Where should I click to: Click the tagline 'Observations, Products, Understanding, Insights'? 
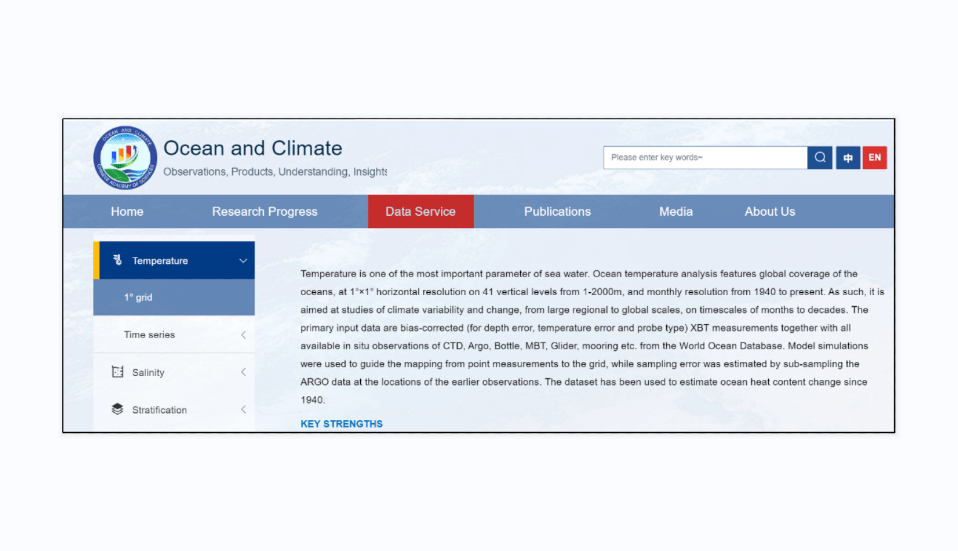pyautogui.click(x=275, y=172)
